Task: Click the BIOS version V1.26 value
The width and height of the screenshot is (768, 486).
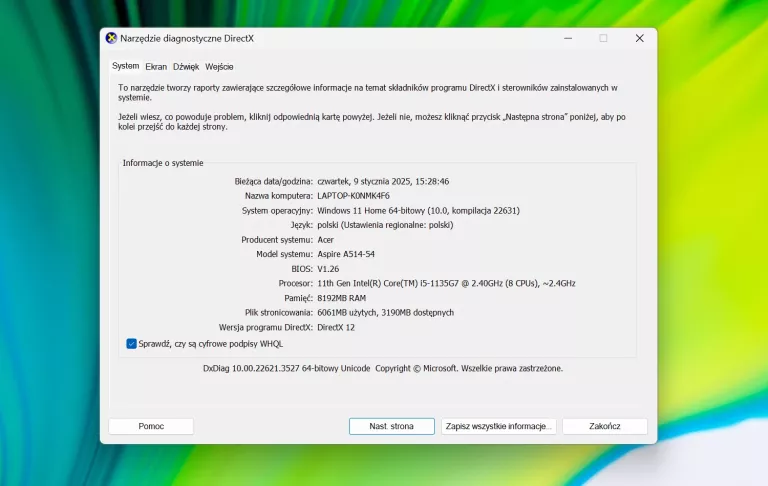Action: click(x=329, y=269)
